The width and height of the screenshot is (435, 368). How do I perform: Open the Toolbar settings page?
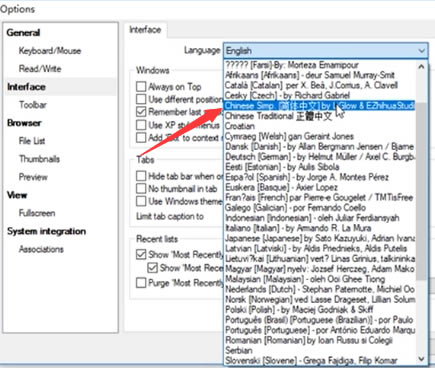tap(33, 105)
